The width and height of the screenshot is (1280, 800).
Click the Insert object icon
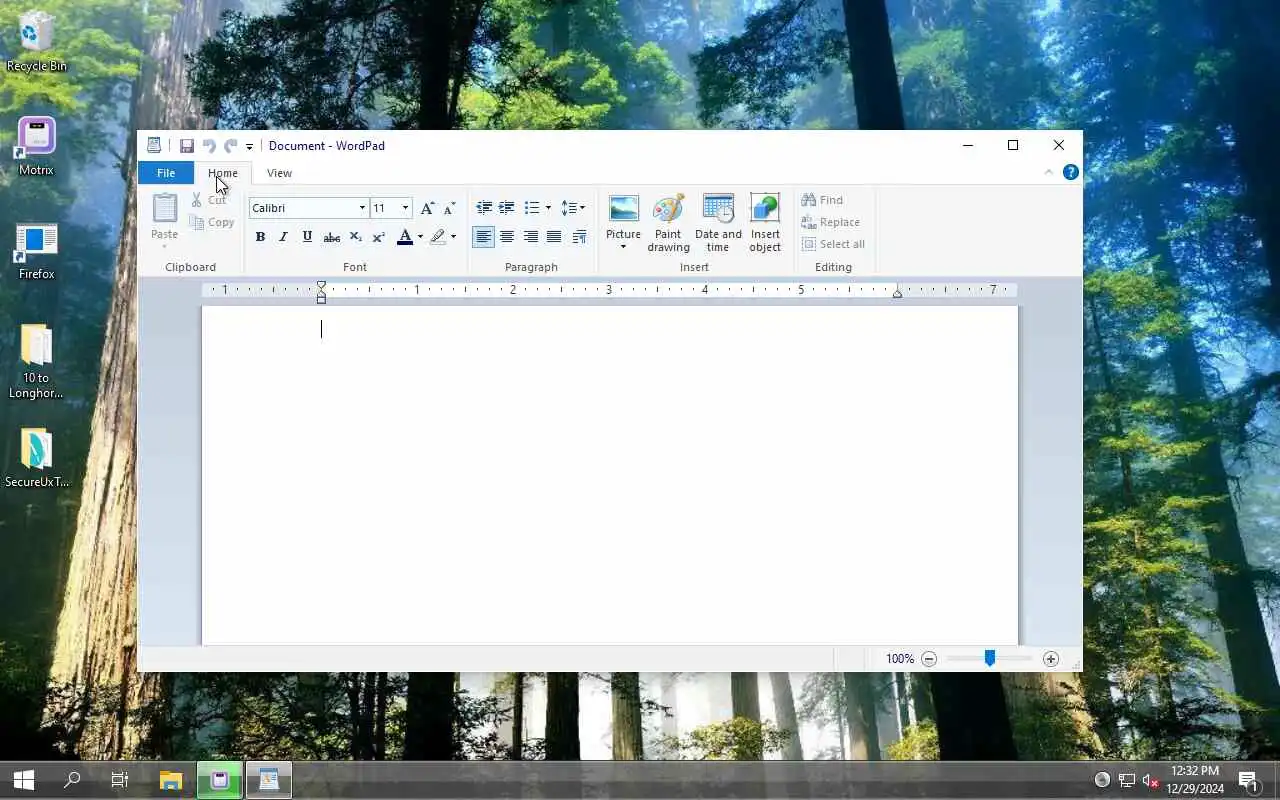click(x=765, y=209)
